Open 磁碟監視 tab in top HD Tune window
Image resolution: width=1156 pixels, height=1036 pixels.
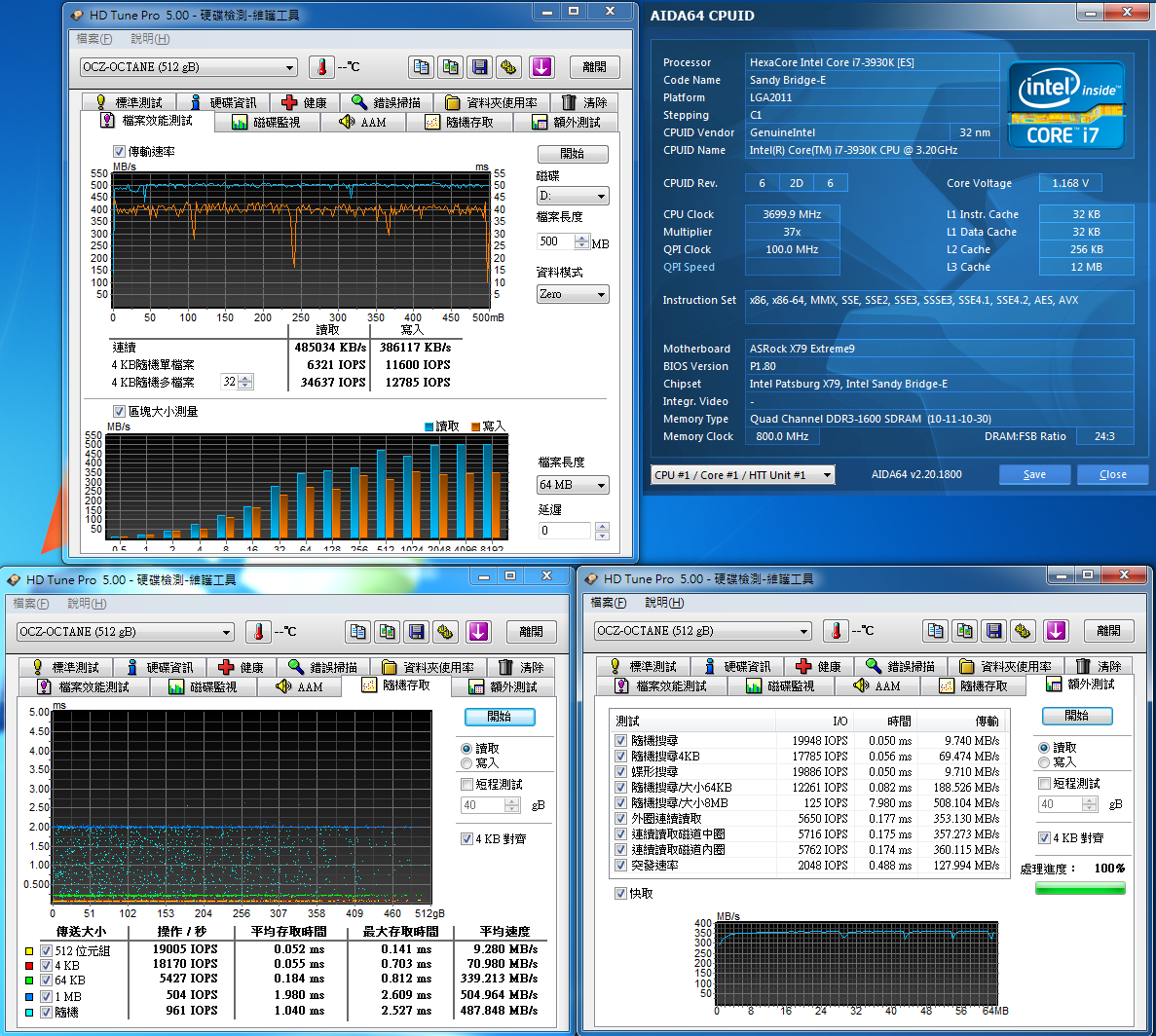coord(267,123)
